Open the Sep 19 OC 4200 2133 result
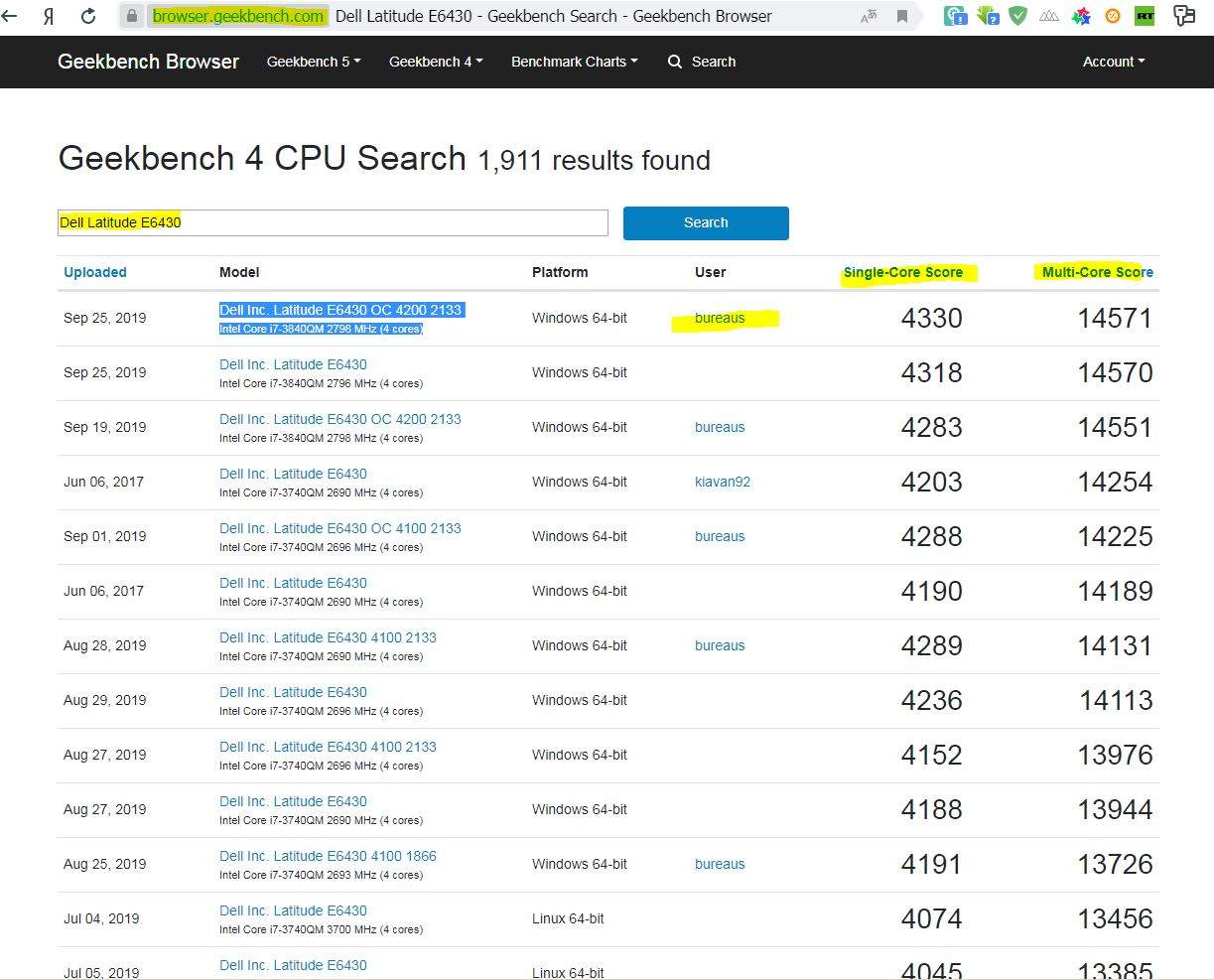The image size is (1214, 980). pos(340,419)
